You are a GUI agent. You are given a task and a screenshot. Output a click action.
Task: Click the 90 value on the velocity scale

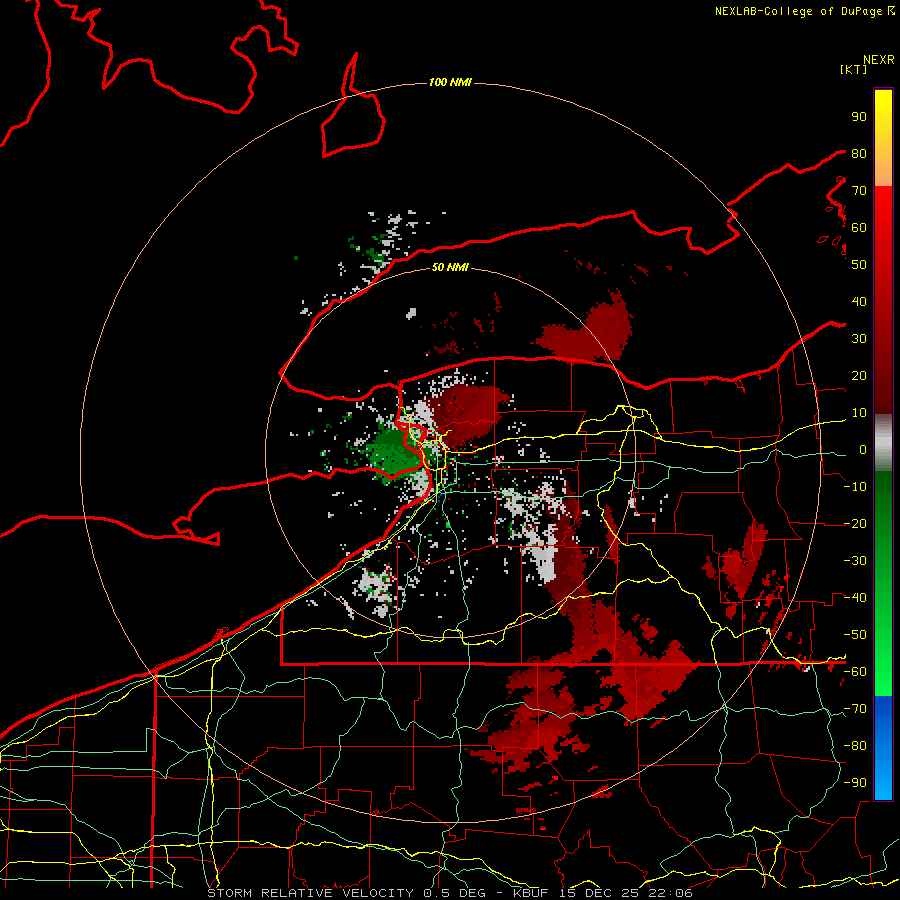(859, 116)
